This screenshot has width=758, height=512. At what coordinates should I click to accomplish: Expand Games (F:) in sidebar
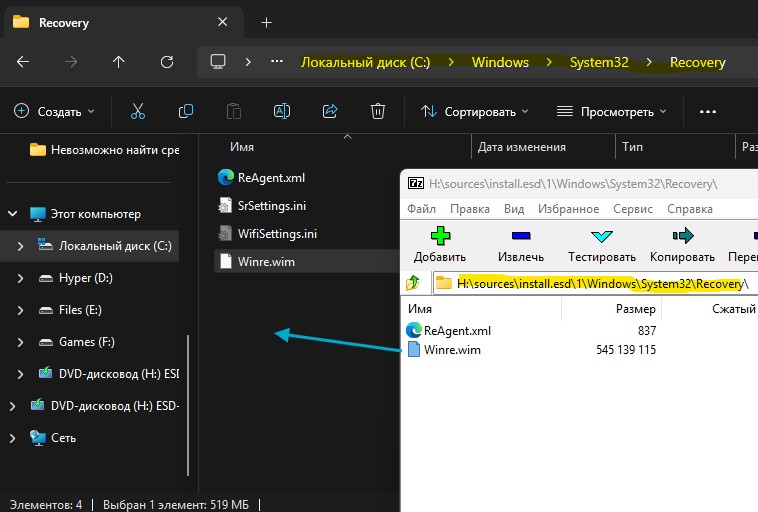tap(20, 342)
